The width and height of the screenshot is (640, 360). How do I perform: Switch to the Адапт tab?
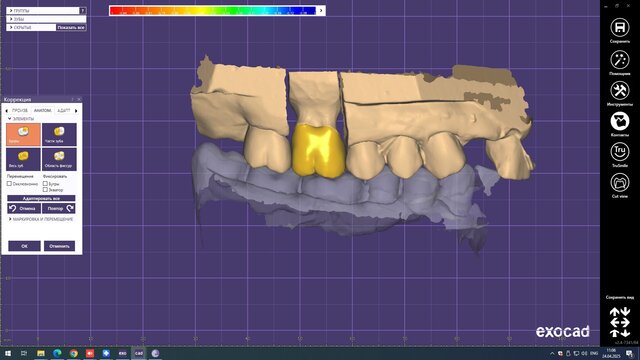[64, 111]
